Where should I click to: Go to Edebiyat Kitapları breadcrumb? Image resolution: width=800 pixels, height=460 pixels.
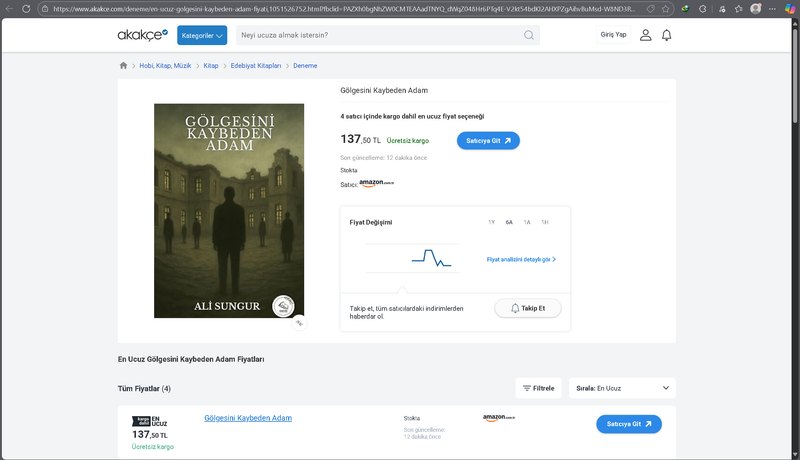pos(255,65)
